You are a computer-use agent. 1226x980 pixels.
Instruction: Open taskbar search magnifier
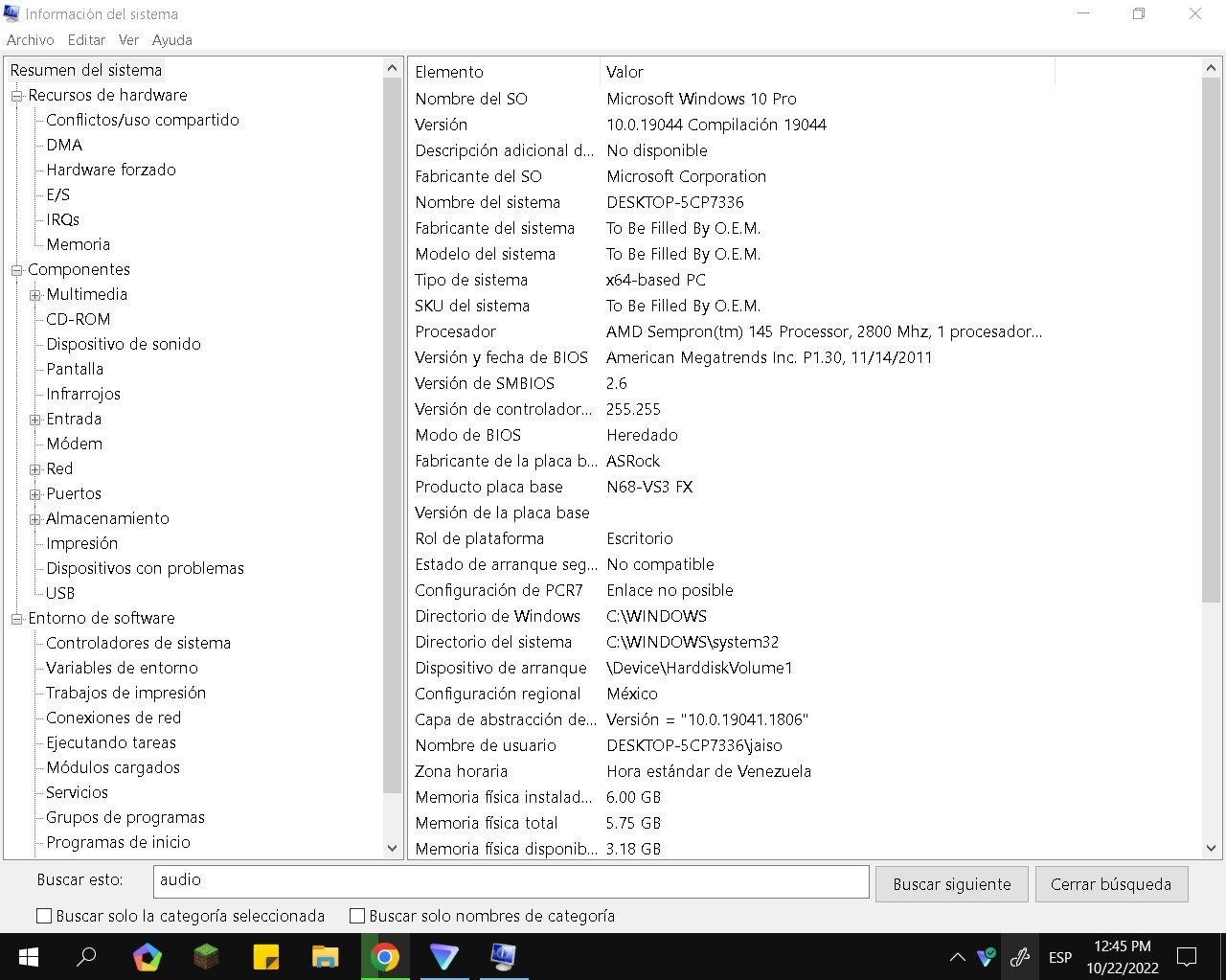[x=86, y=956]
